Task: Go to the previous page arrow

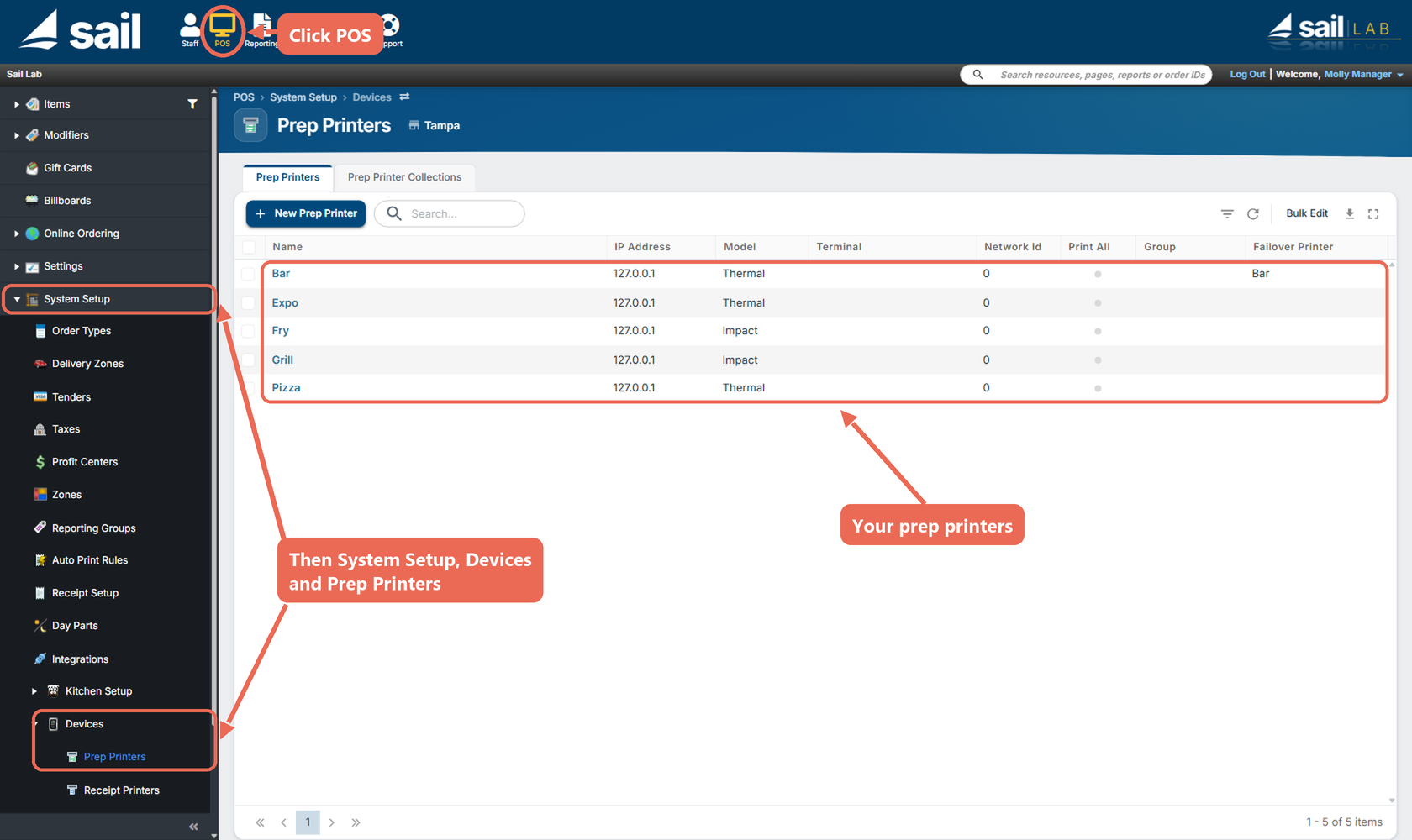Action: [x=283, y=822]
